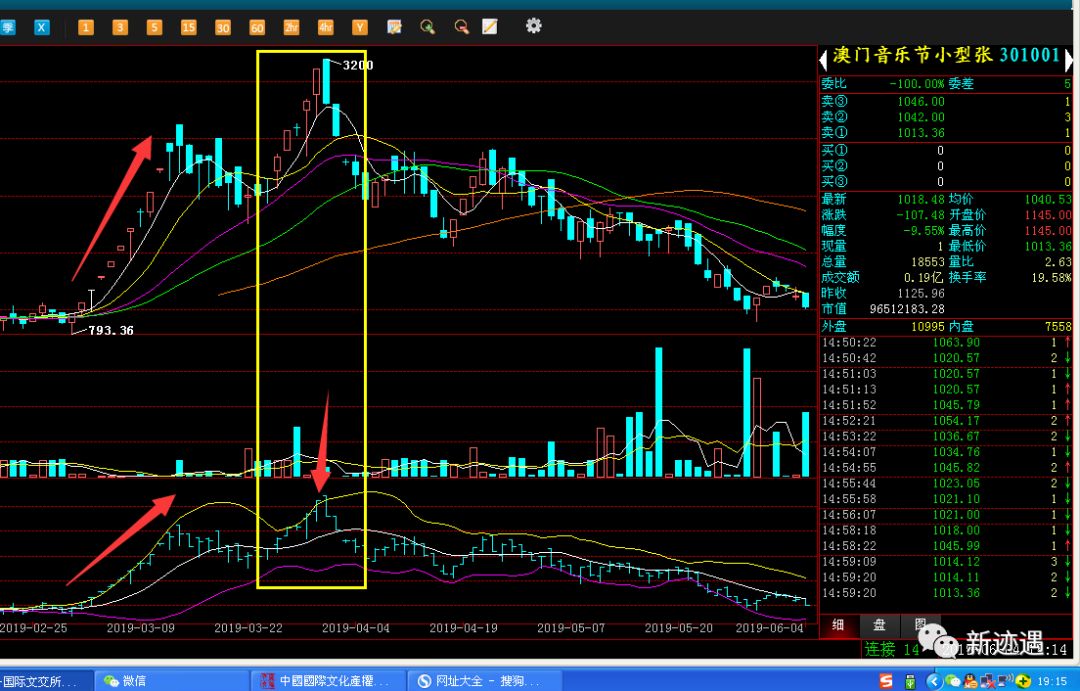Viewport: 1080px width, 691px height.
Task: Switch chart to the 2hr period
Action: click(291, 28)
